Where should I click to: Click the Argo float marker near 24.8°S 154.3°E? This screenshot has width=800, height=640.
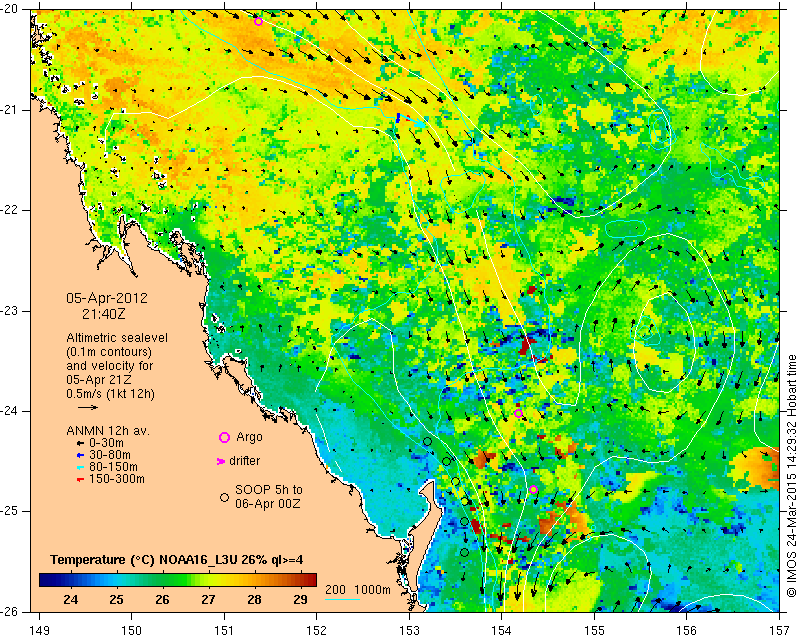tap(533, 489)
